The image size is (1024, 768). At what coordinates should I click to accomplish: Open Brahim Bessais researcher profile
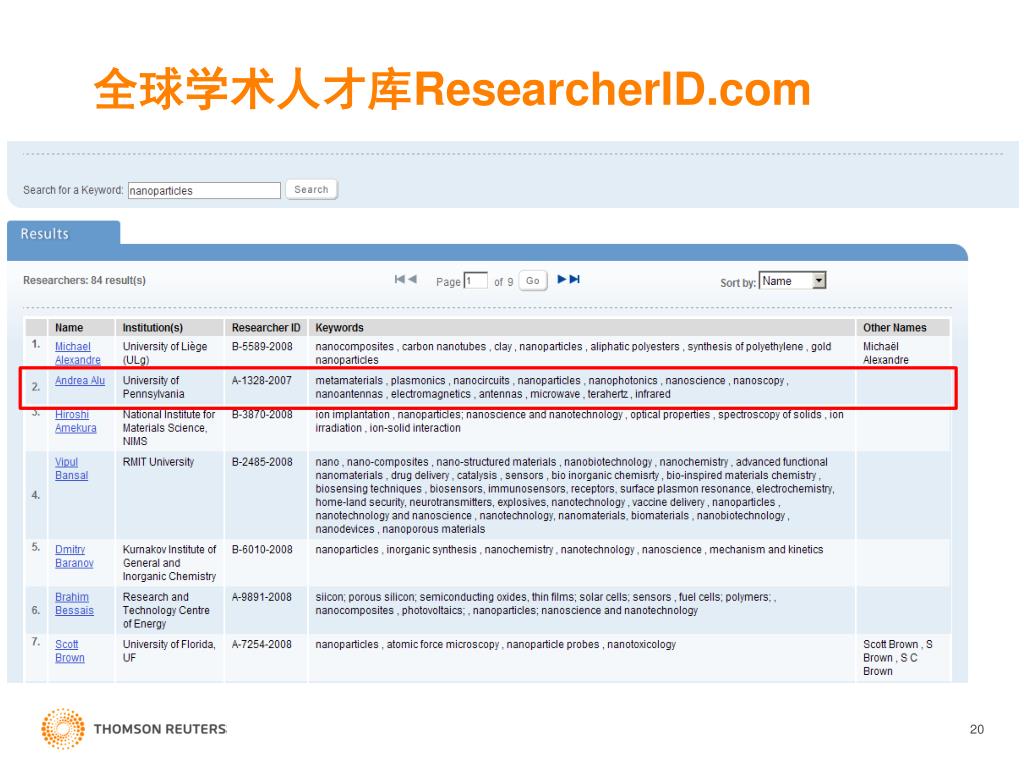(74, 603)
